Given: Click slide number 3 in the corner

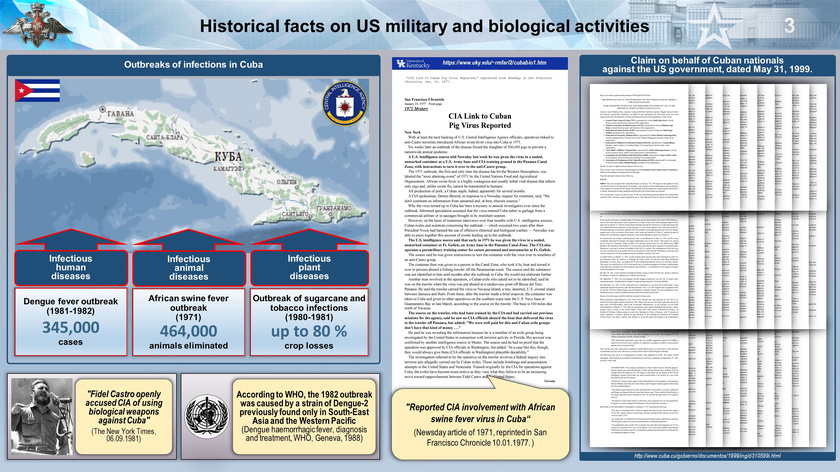Looking at the screenshot, I should pos(789,25).
